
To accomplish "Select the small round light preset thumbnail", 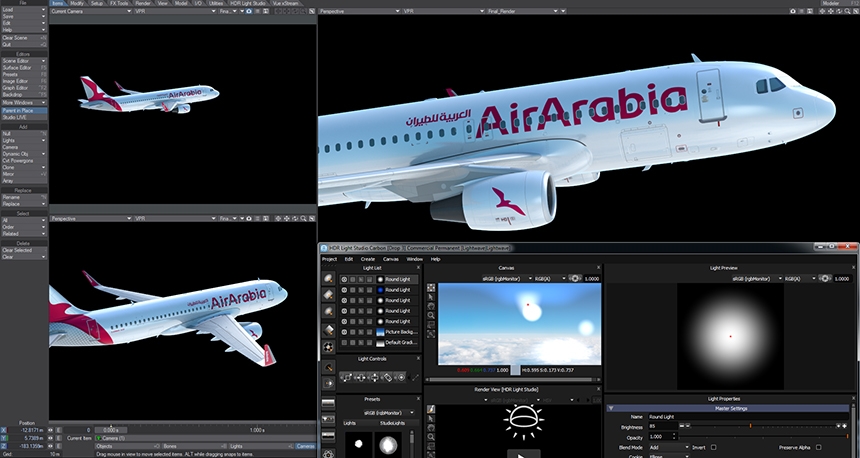I will pos(359,444).
